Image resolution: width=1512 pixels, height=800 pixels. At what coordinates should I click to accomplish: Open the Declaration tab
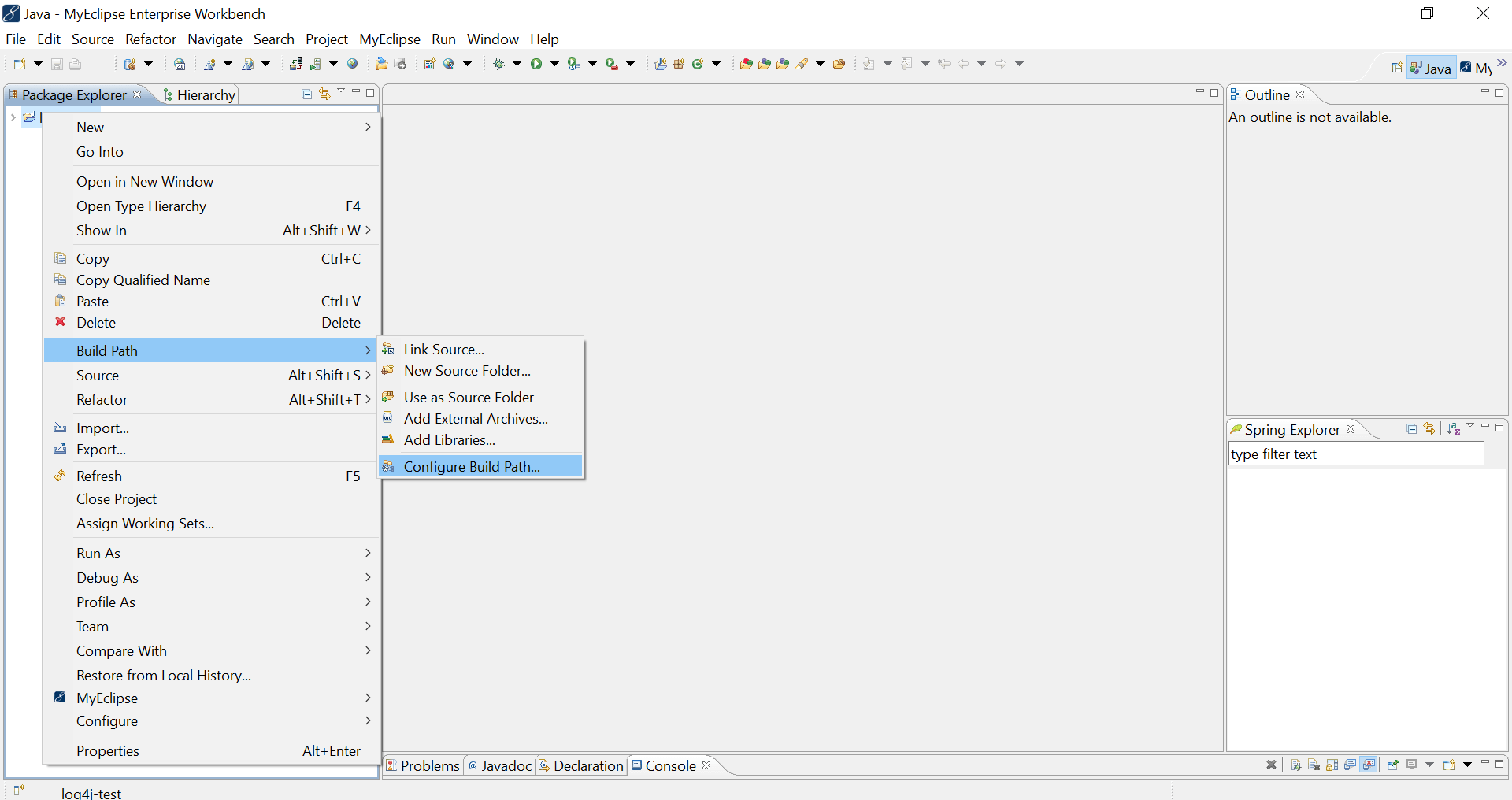click(581, 765)
